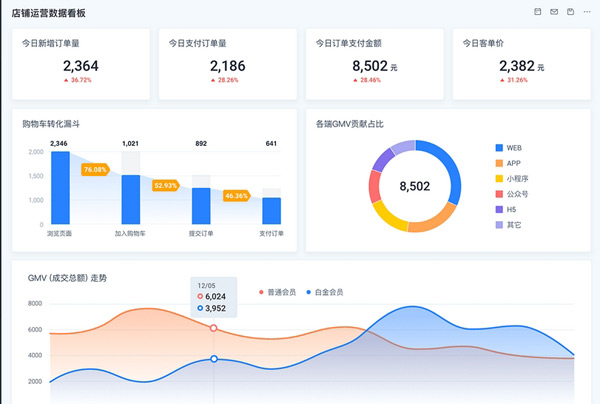Toggle WEB legend item in donut chart
600x404 pixels.
pos(507,147)
